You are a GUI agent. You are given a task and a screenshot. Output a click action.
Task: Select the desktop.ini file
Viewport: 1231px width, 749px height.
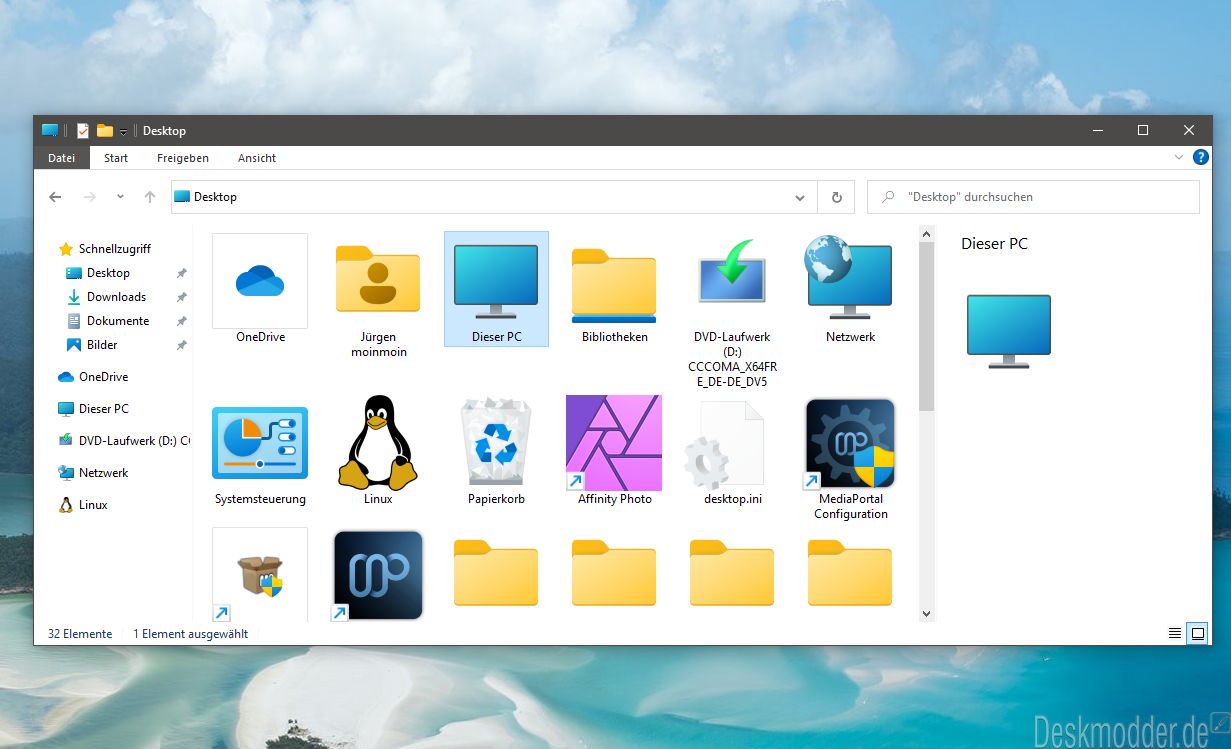(x=723, y=445)
